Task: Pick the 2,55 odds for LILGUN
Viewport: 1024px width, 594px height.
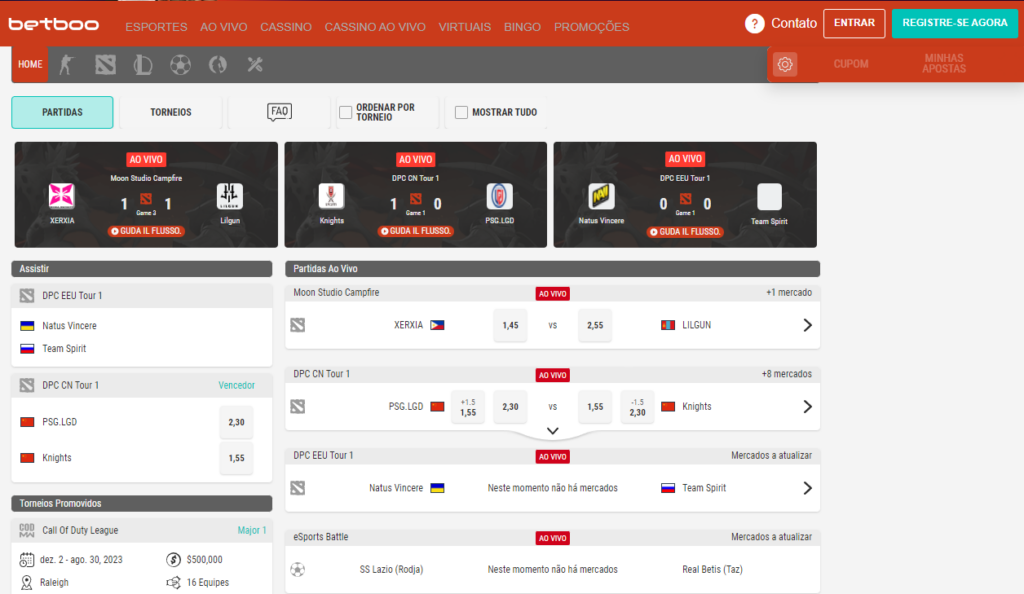Action: pos(595,325)
